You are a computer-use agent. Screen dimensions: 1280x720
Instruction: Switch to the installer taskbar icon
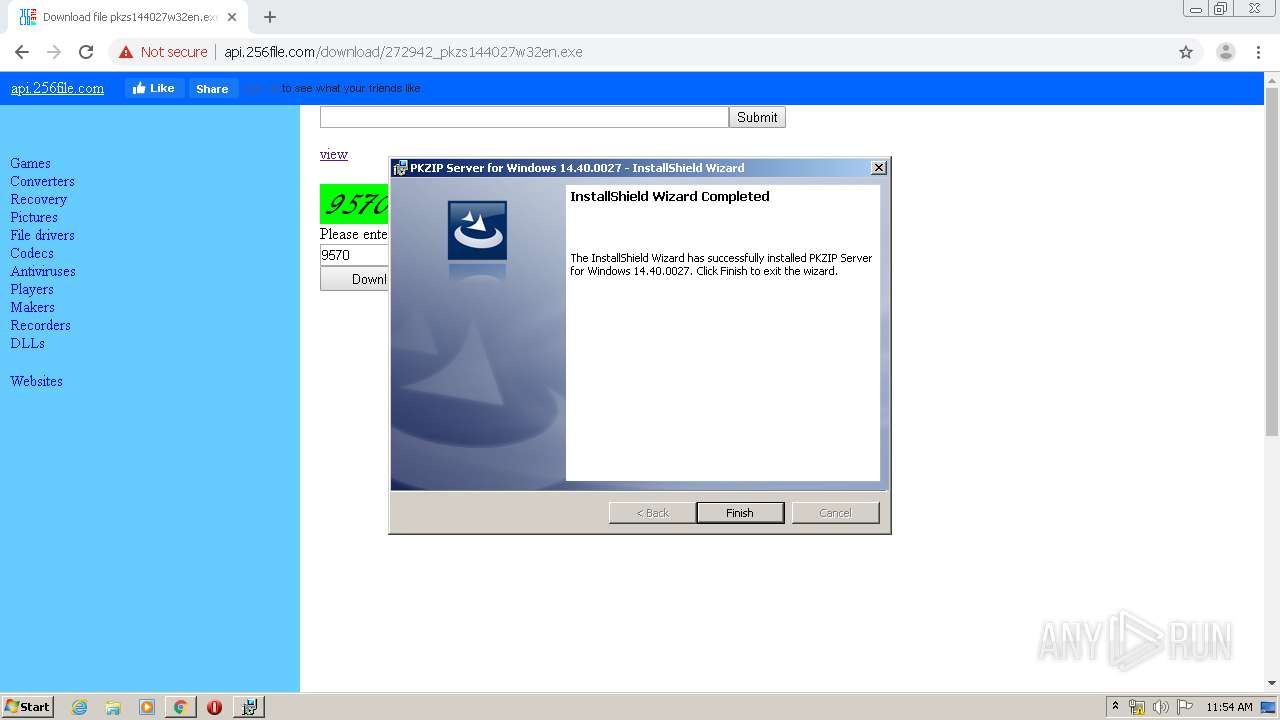249,707
